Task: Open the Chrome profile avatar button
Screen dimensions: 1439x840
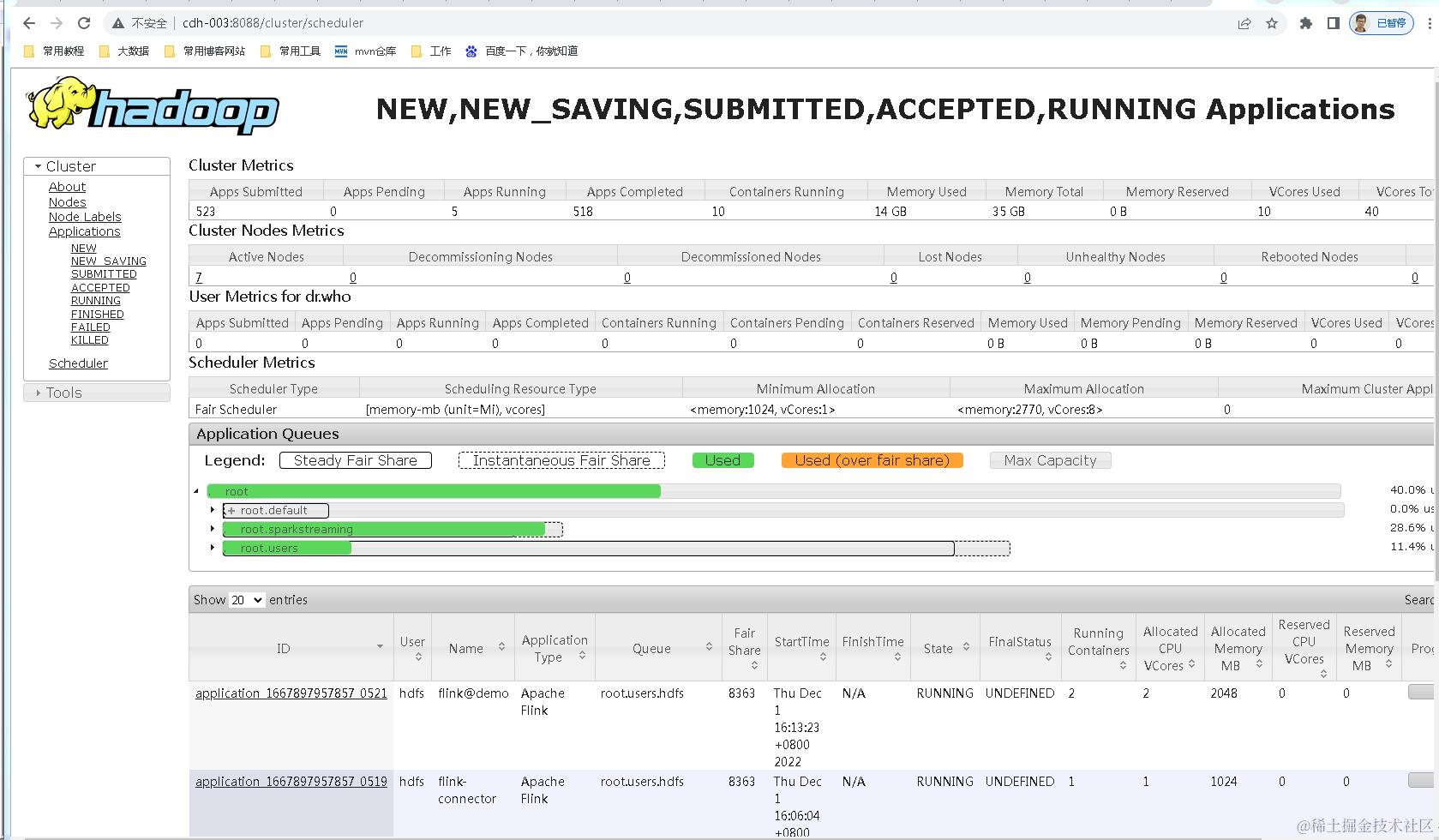Action: point(1382,23)
